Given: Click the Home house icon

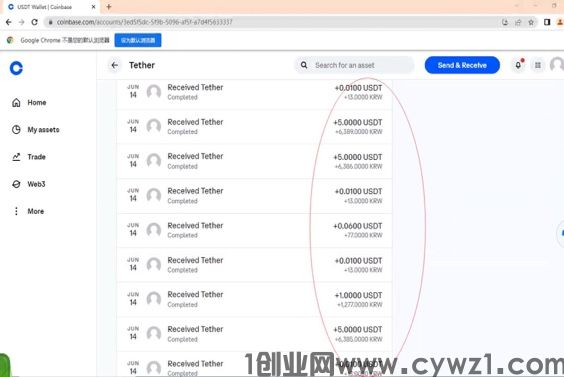Looking at the screenshot, I should pyautogui.click(x=16, y=103).
